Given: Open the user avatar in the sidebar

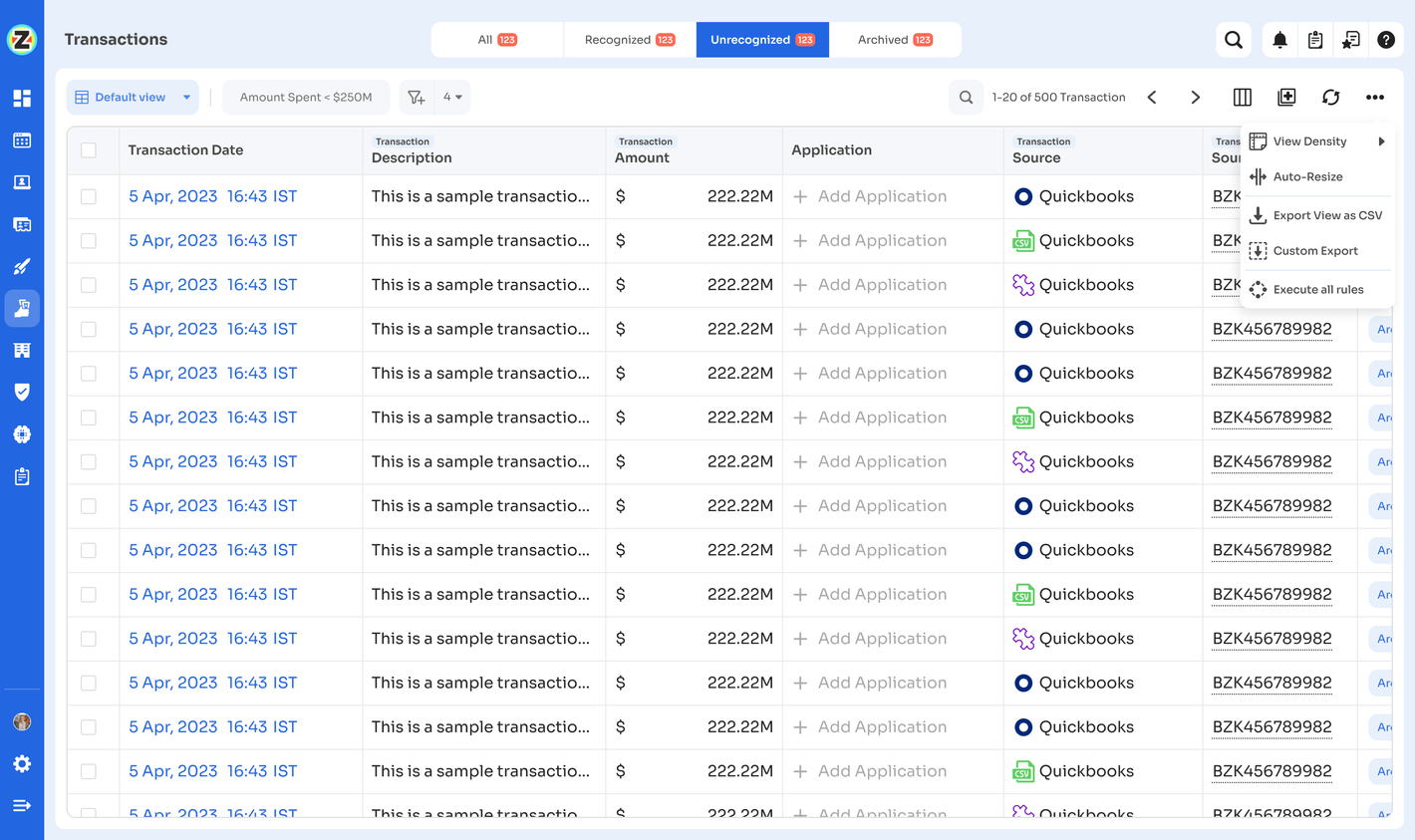Looking at the screenshot, I should pyautogui.click(x=22, y=721).
